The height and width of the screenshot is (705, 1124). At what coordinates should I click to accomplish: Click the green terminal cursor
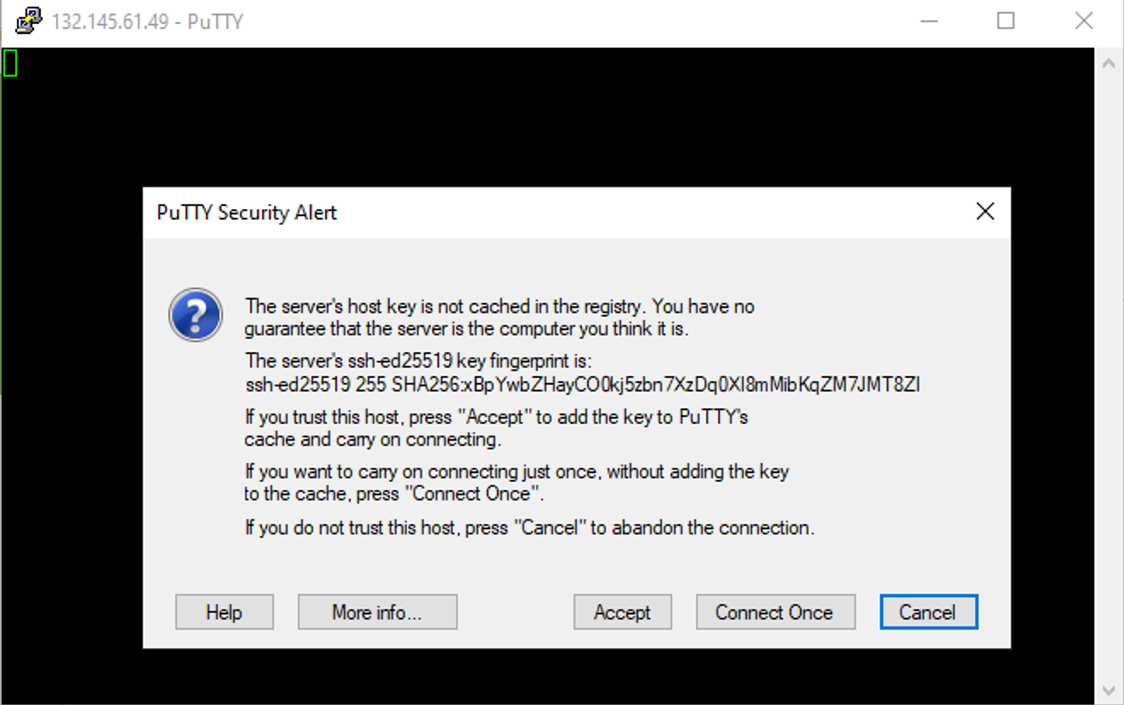point(11,63)
